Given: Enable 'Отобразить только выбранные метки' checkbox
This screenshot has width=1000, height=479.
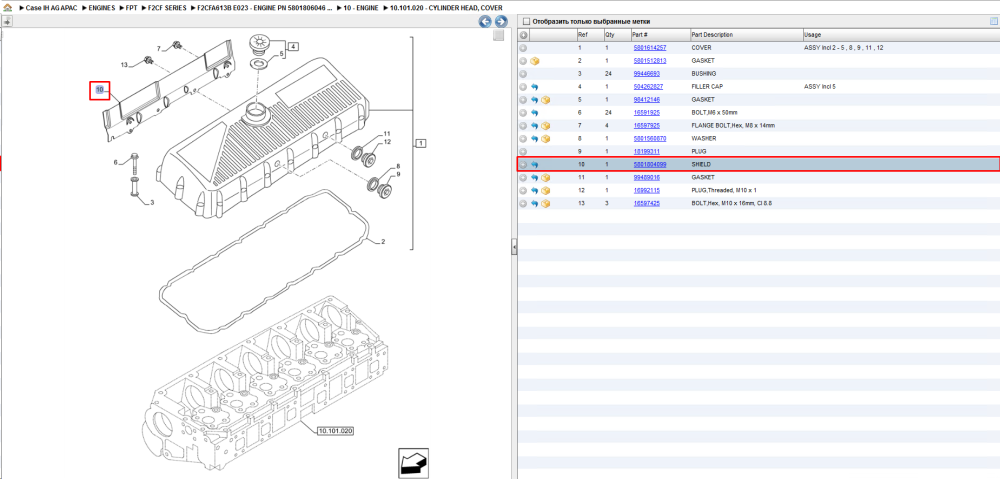Looking at the screenshot, I should tap(526, 22).
